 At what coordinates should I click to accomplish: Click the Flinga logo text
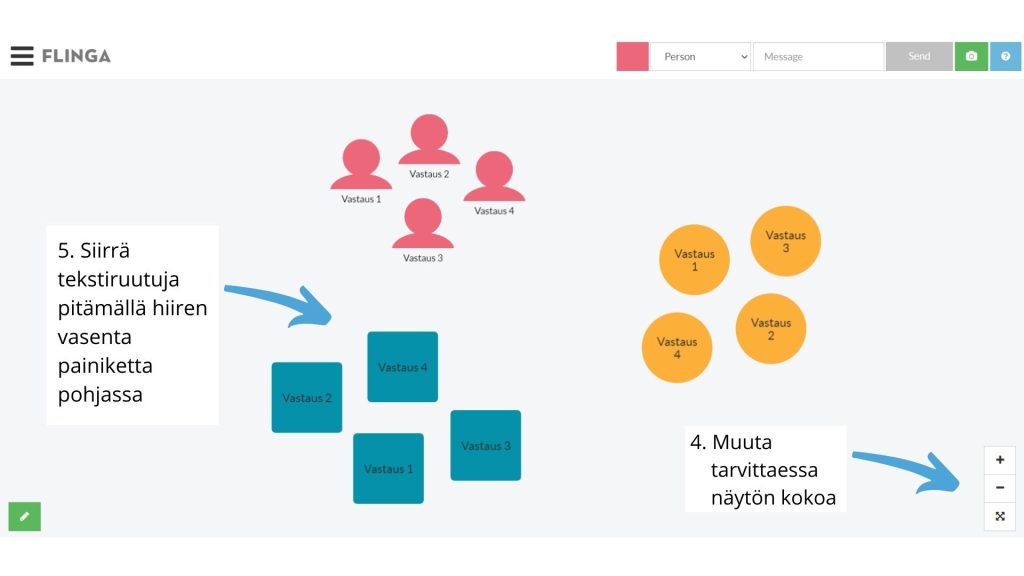pyautogui.click(x=76, y=56)
